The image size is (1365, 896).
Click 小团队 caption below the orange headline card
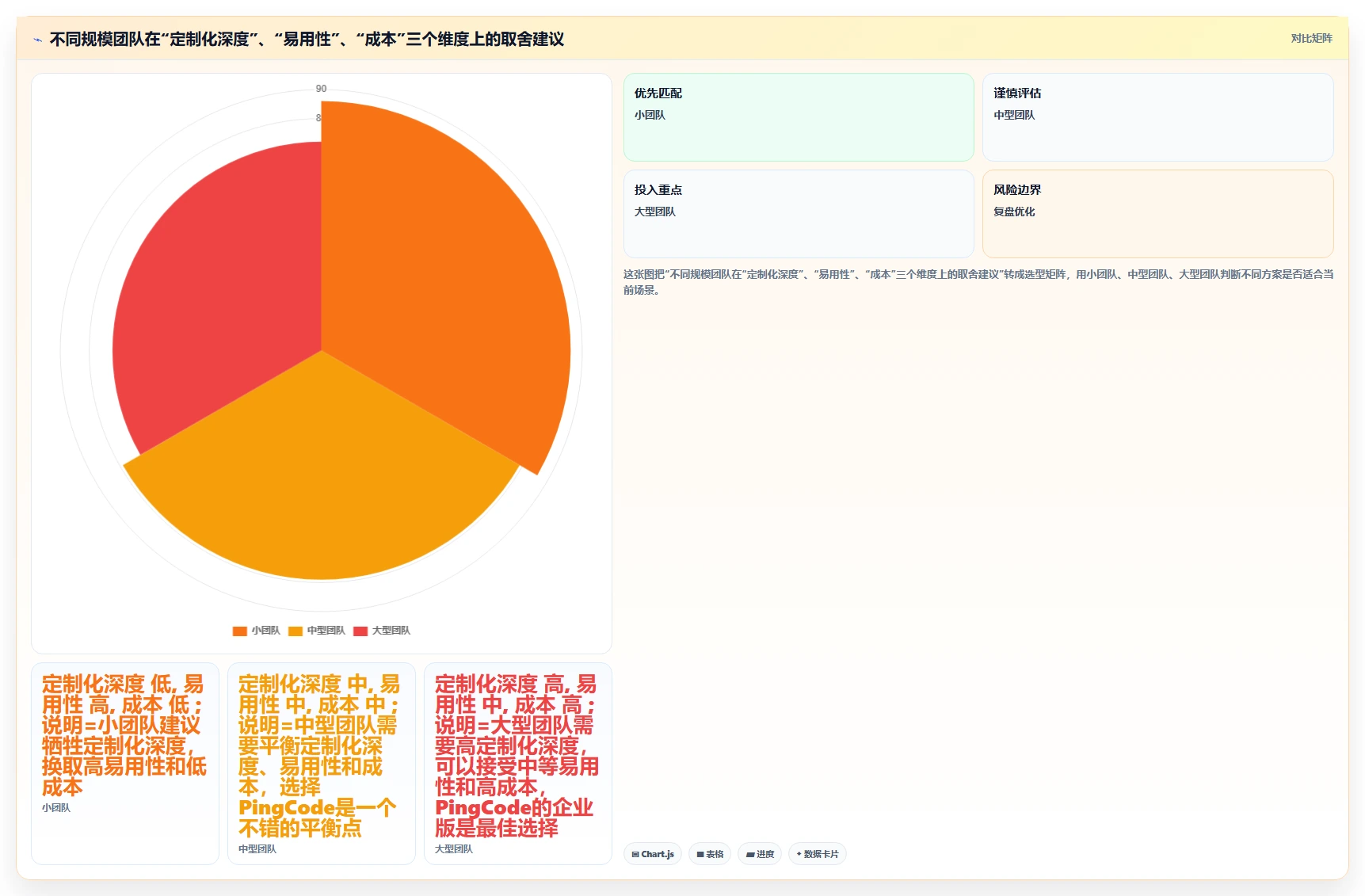(x=56, y=808)
